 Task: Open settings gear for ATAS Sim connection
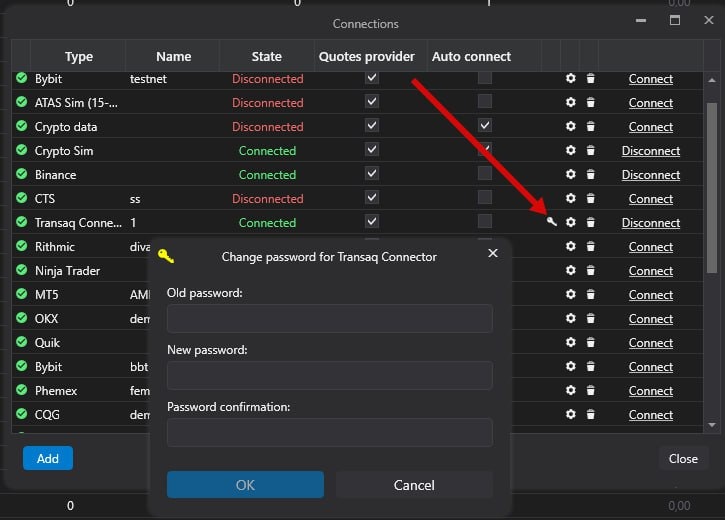571,102
